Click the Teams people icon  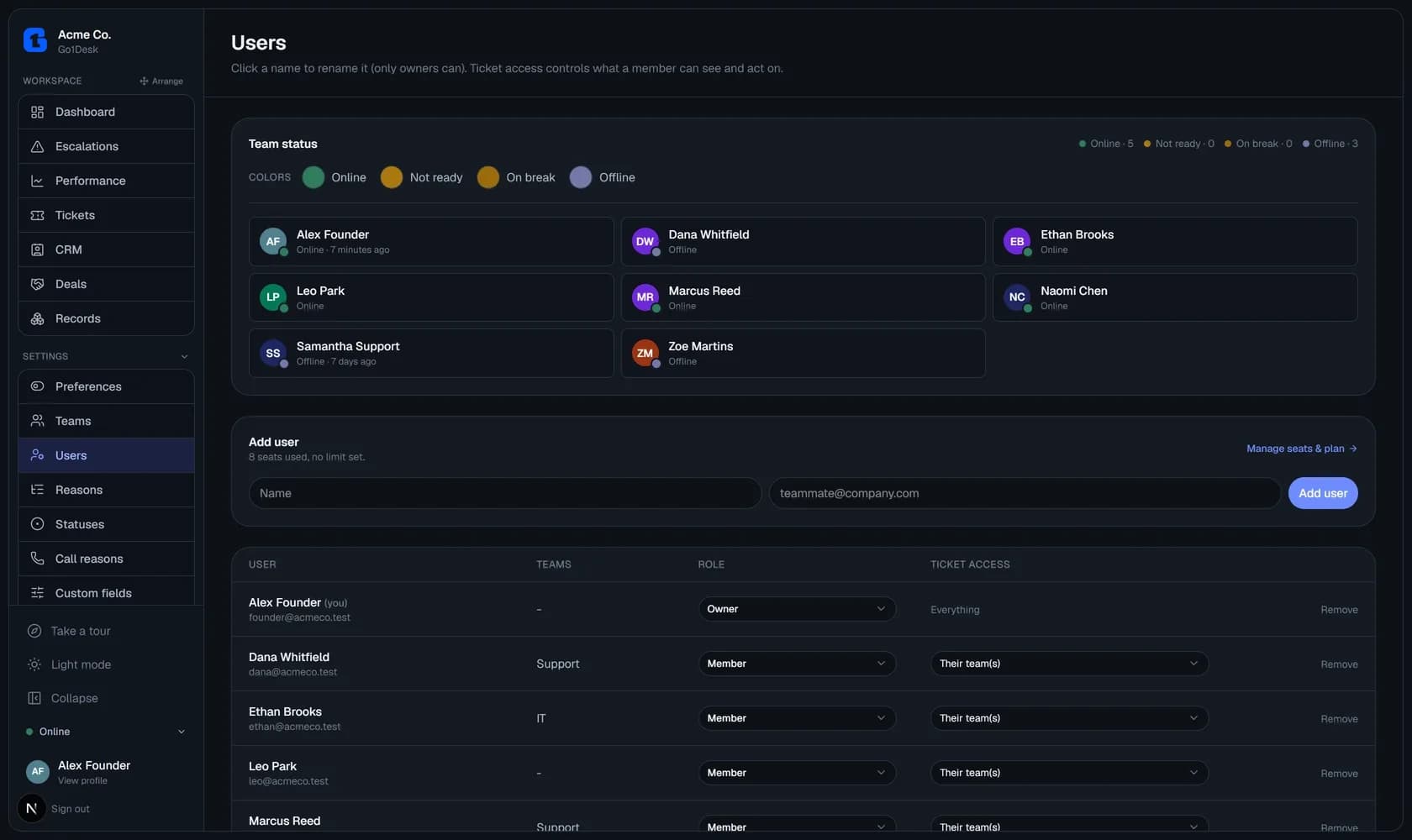(x=37, y=421)
